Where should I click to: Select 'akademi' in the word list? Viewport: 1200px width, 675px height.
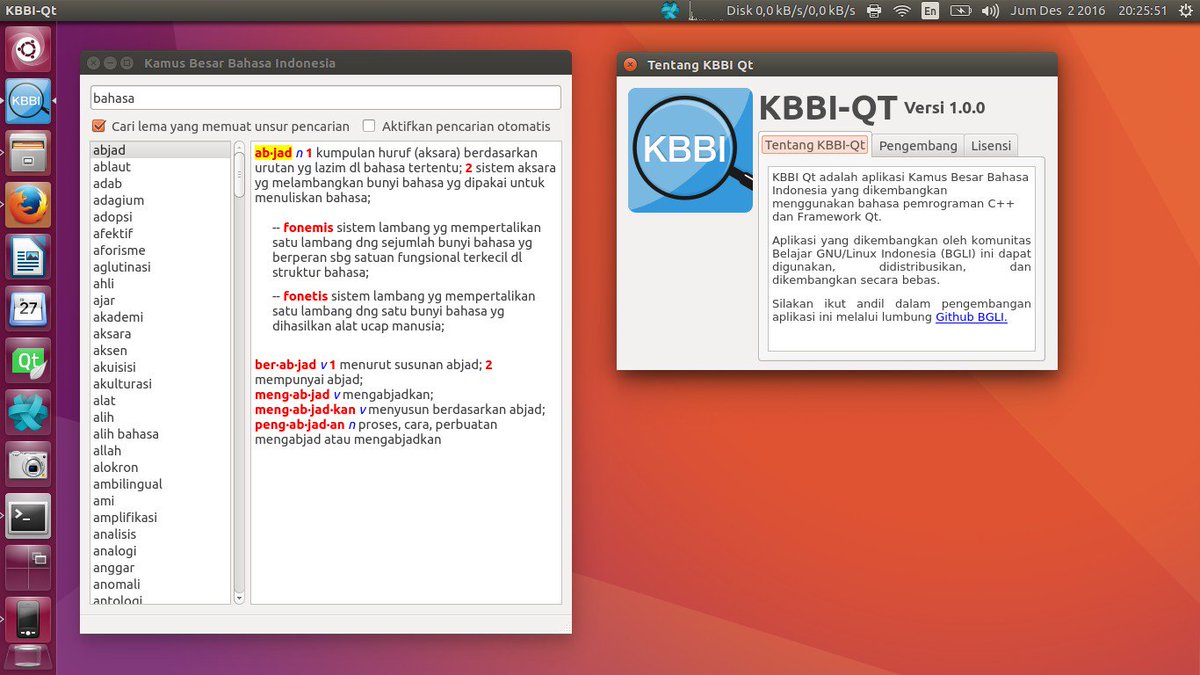(x=160, y=317)
